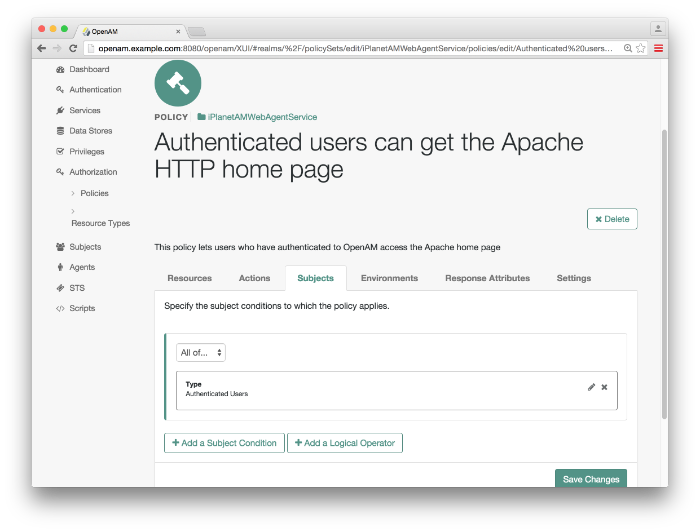Open Data Stores in the sidebar
Screen dimensions: 700x532
click(x=91, y=131)
